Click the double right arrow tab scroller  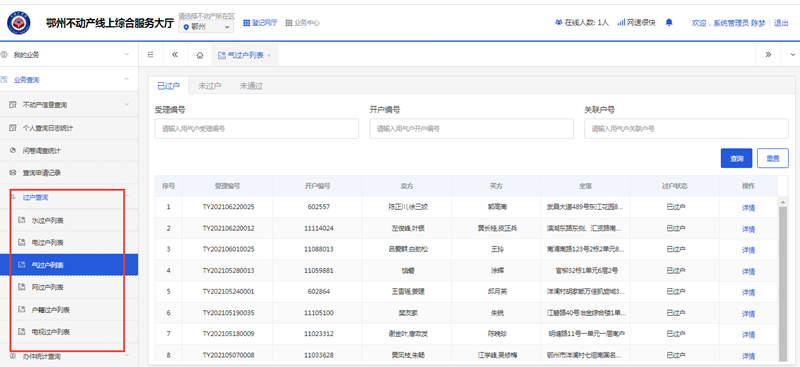coord(768,55)
